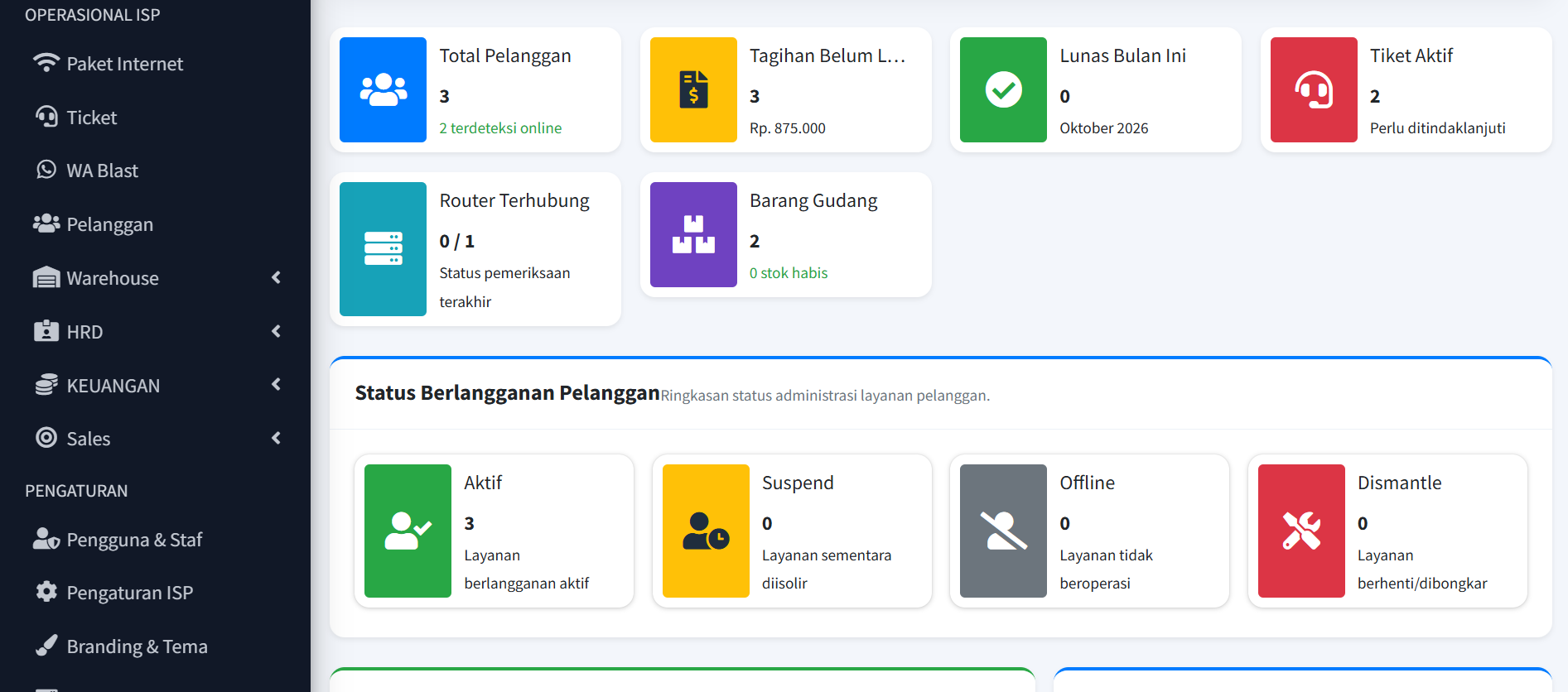Screen dimensions: 1568x692
Task: Click the Sales target icon
Action: point(46,438)
